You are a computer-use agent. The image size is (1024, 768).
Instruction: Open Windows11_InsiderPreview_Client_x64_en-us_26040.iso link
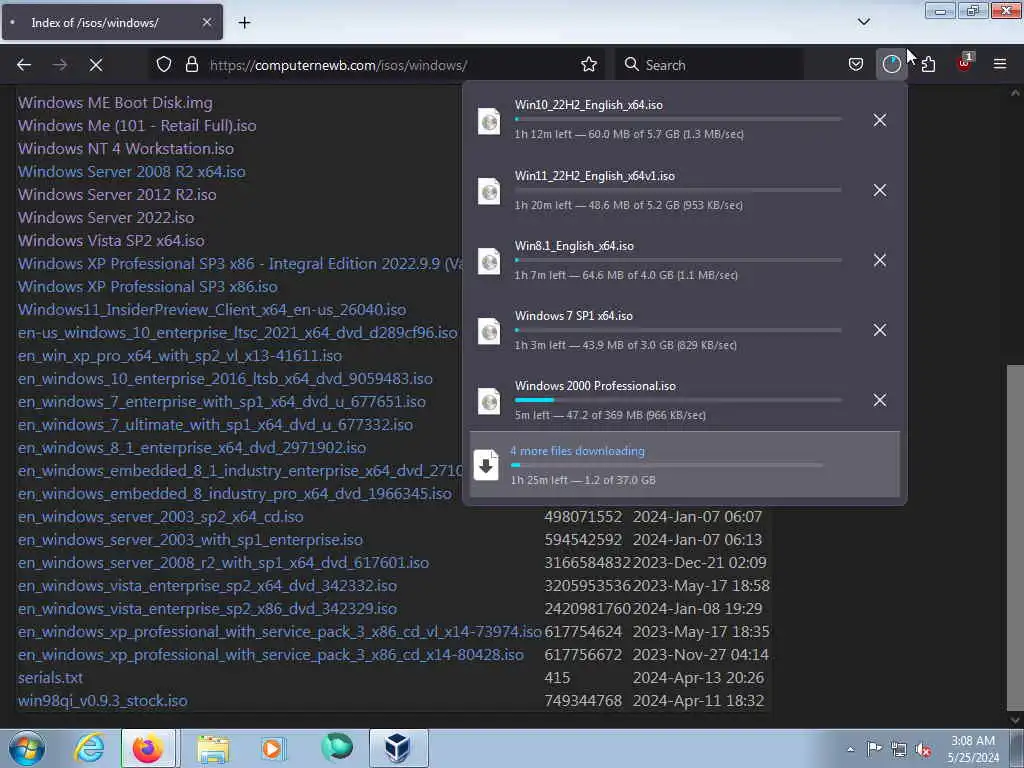[212, 310]
